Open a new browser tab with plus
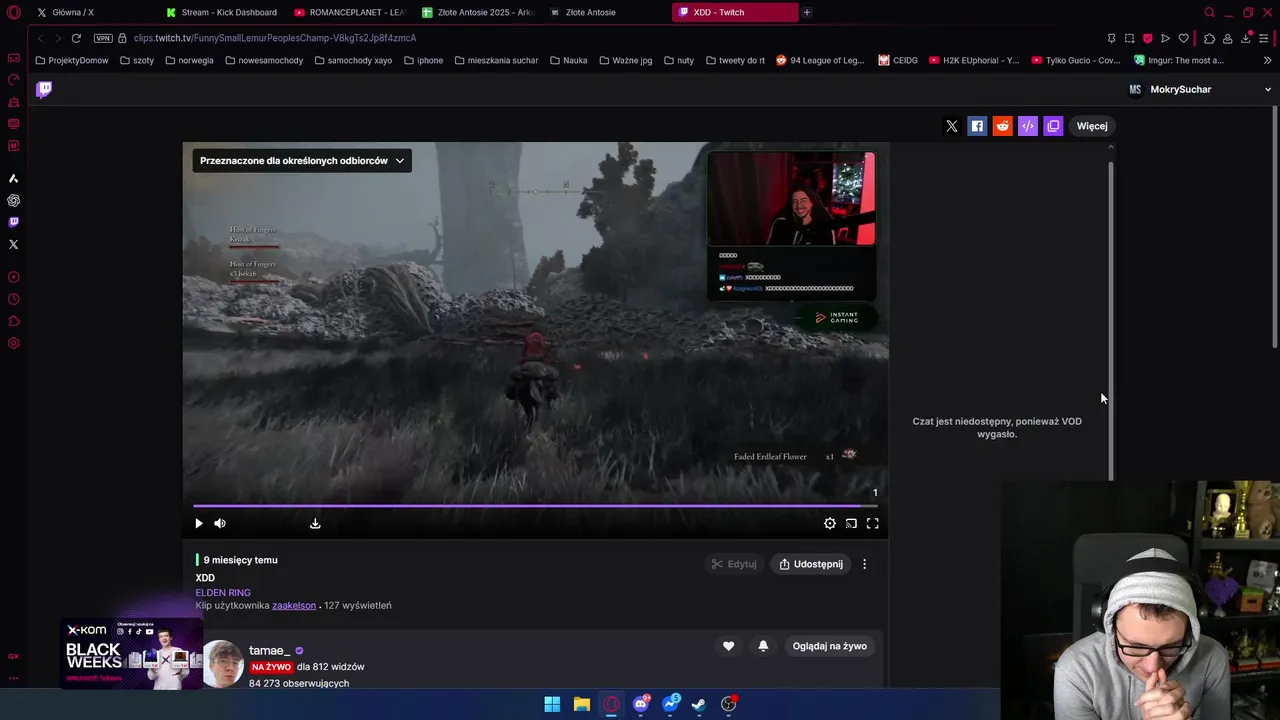The width and height of the screenshot is (1280, 720). [x=807, y=12]
